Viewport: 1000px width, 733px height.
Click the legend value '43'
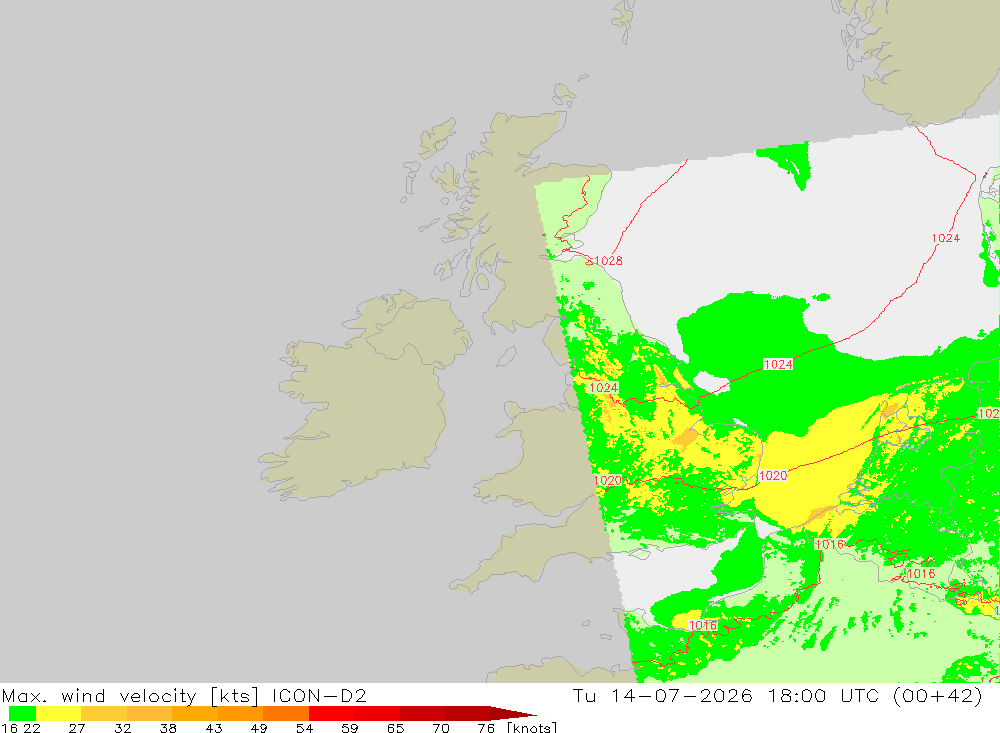[214, 728]
